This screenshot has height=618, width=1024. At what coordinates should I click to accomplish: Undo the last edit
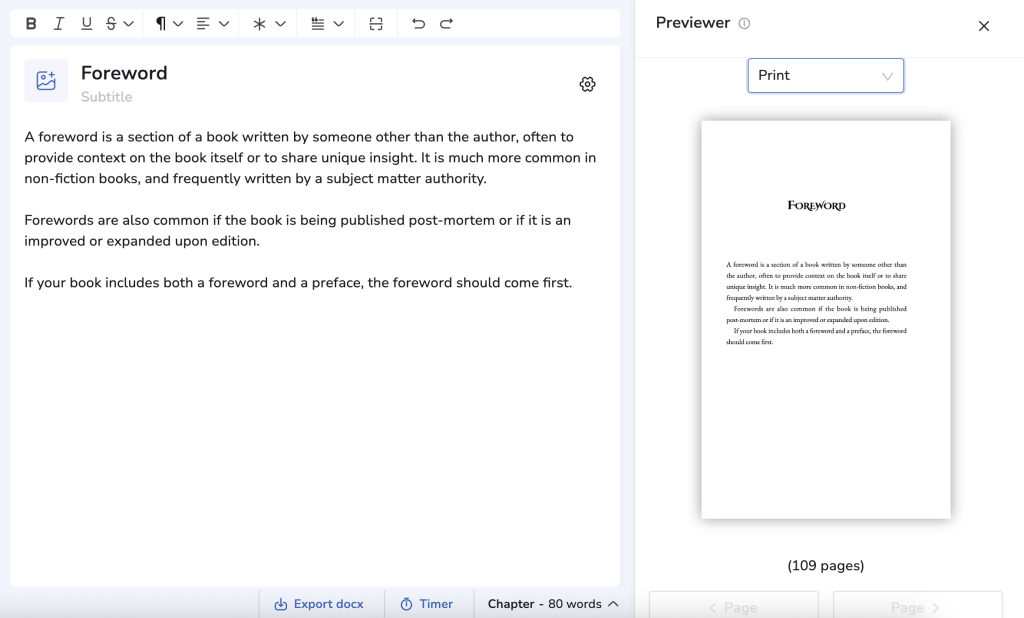click(x=418, y=24)
